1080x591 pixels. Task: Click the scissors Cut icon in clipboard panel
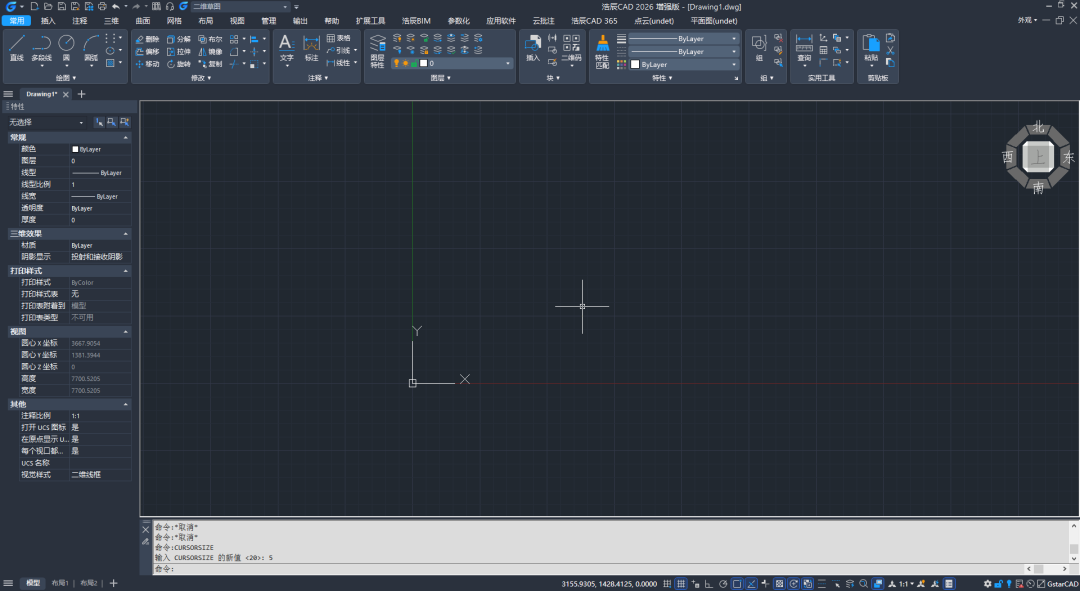click(x=891, y=50)
